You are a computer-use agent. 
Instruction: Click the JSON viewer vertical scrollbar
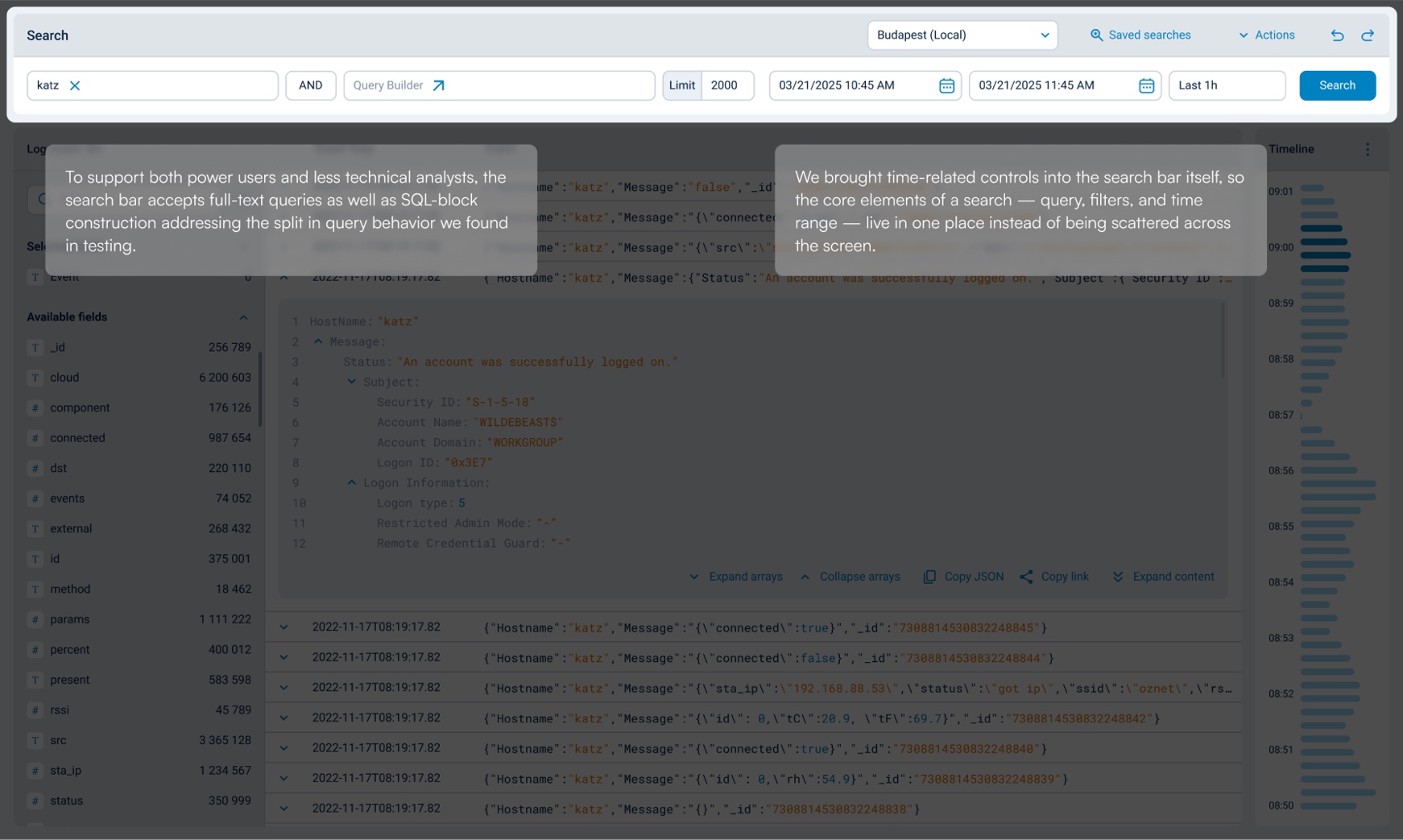click(1223, 340)
